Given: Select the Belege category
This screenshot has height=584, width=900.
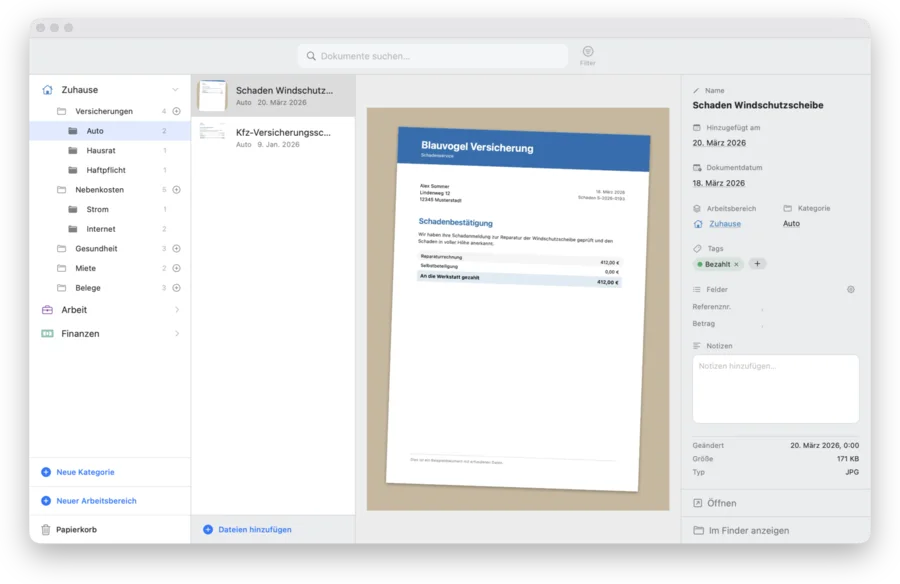Looking at the screenshot, I should coord(110,288).
